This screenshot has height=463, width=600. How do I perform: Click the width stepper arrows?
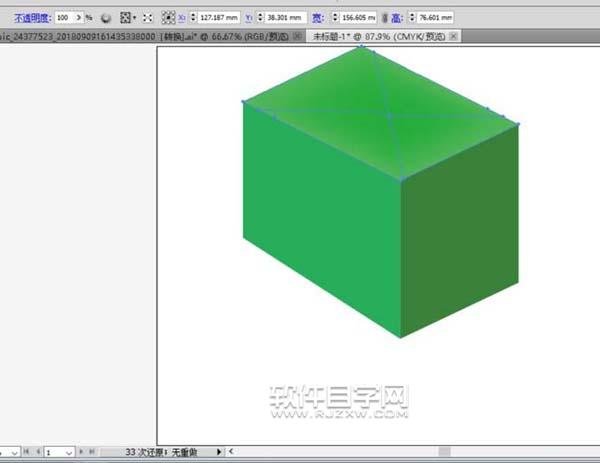pyautogui.click(x=335, y=18)
